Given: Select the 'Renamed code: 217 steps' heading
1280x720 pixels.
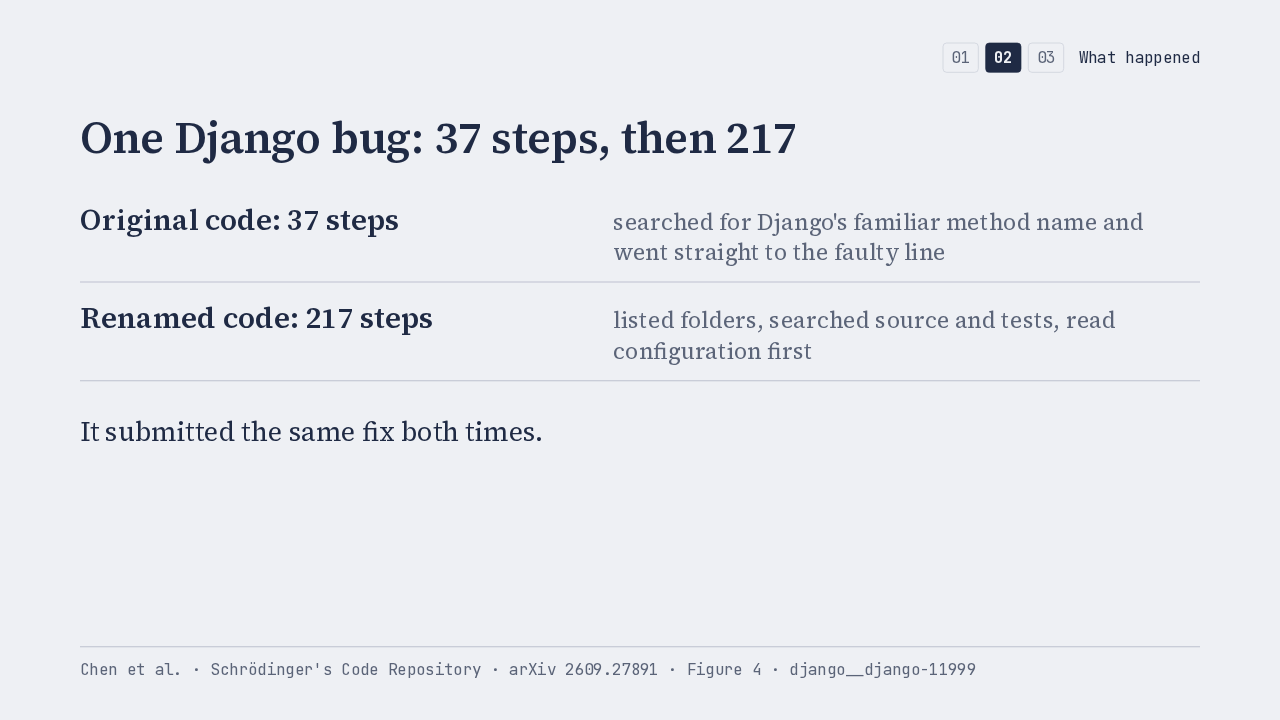Looking at the screenshot, I should 256,318.
